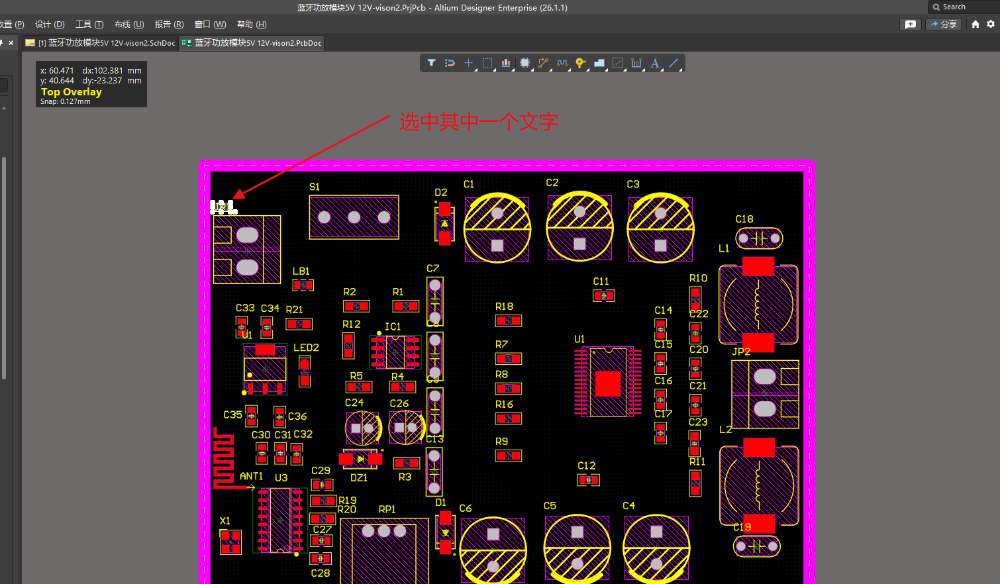Choose the keepout region tool
This screenshot has width=1000, height=584.
pyautogui.click(x=618, y=63)
